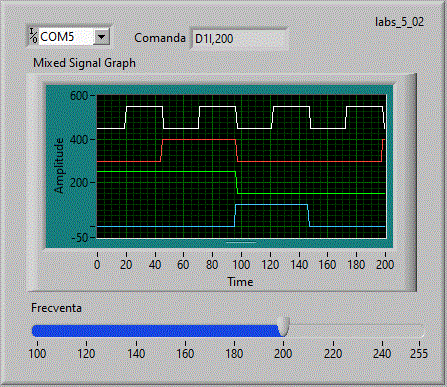Click the blue filled slider portion near 140
The height and width of the screenshot is (387, 447).
[x=136, y=331]
